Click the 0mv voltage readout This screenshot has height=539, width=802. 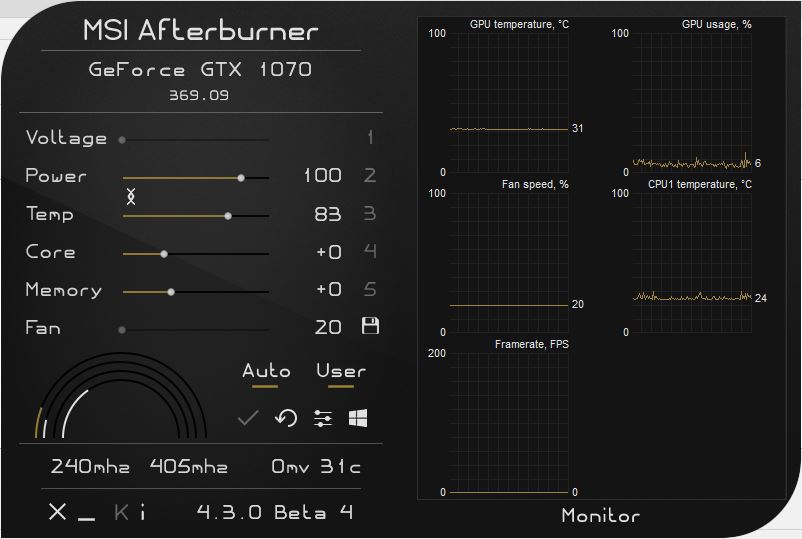(x=290, y=466)
